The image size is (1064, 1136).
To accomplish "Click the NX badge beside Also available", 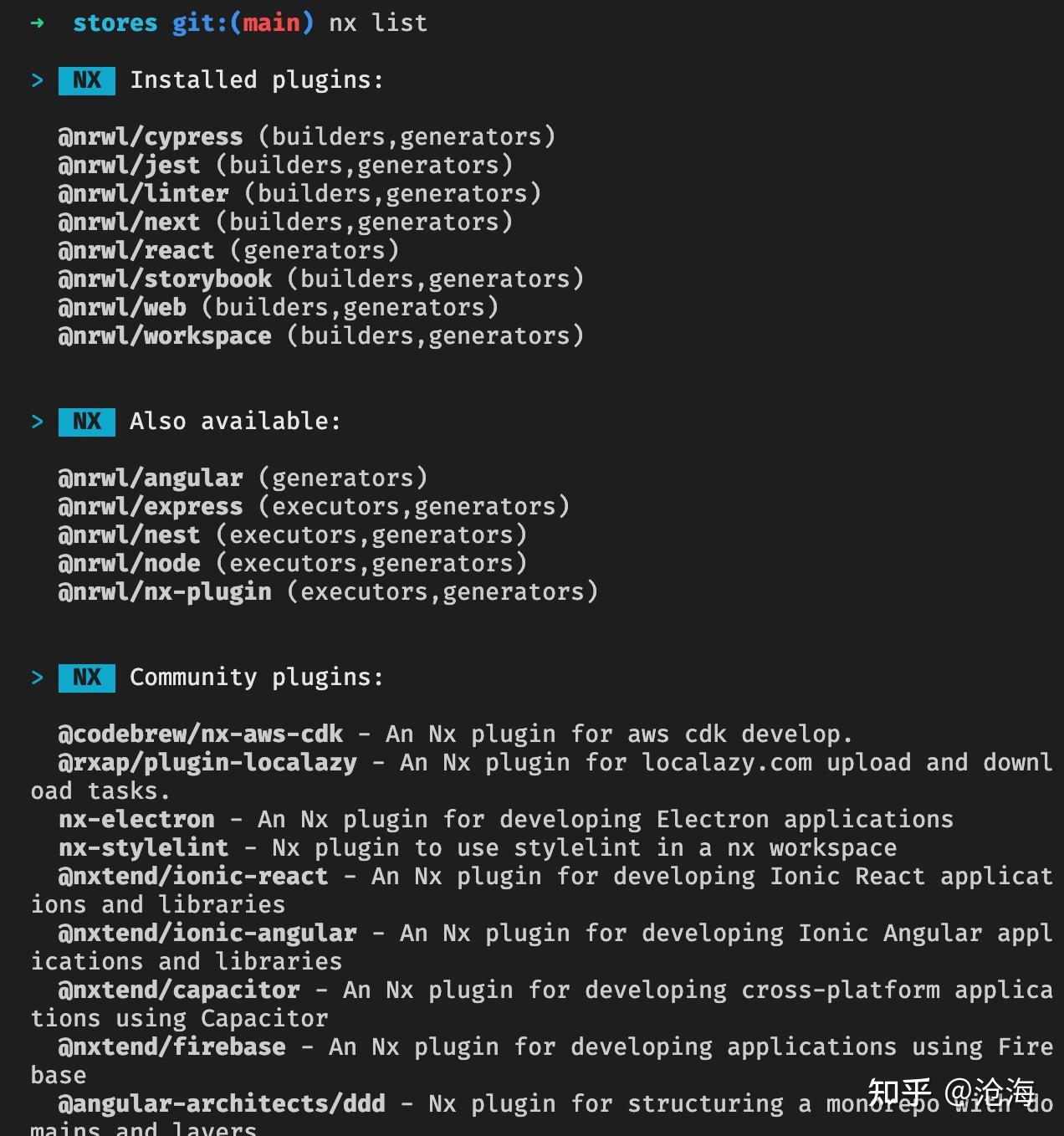I will click(87, 422).
